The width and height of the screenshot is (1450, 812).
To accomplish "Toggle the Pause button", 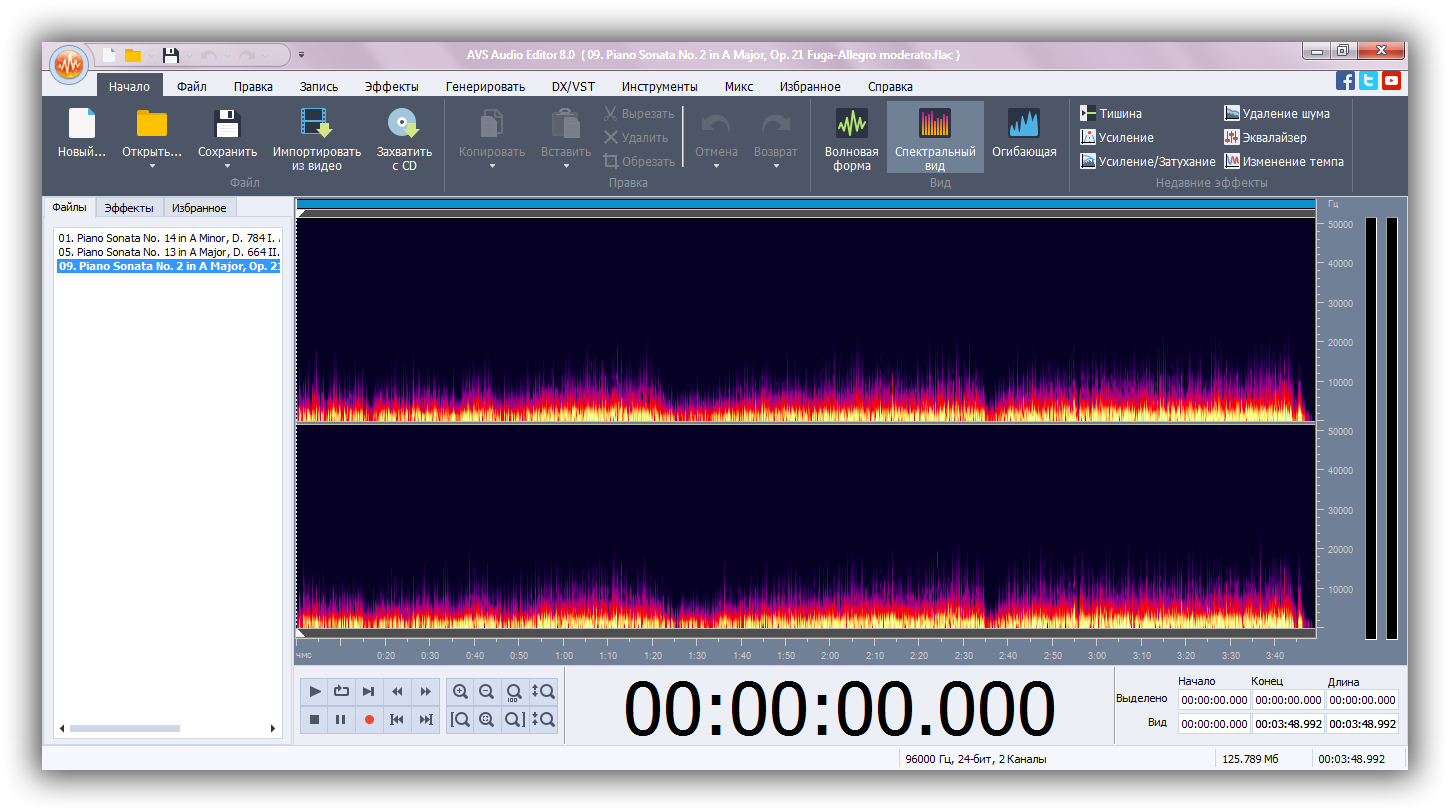I will click(x=341, y=719).
